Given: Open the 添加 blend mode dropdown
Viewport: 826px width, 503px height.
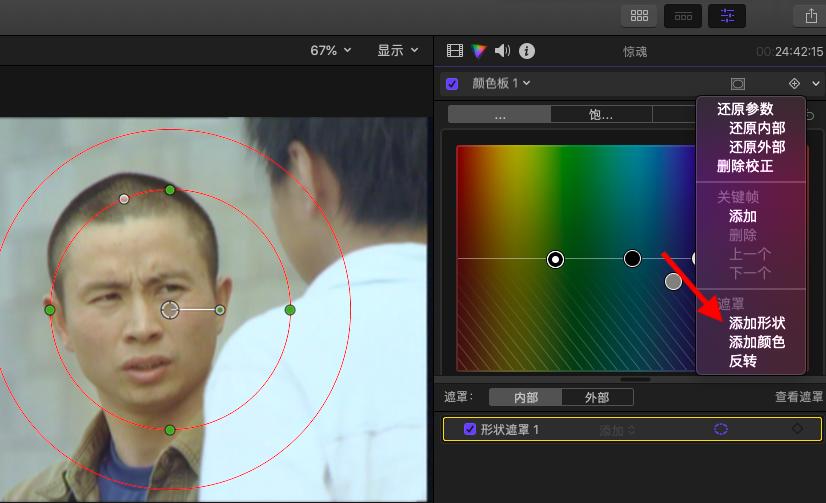Looking at the screenshot, I should click(617, 430).
